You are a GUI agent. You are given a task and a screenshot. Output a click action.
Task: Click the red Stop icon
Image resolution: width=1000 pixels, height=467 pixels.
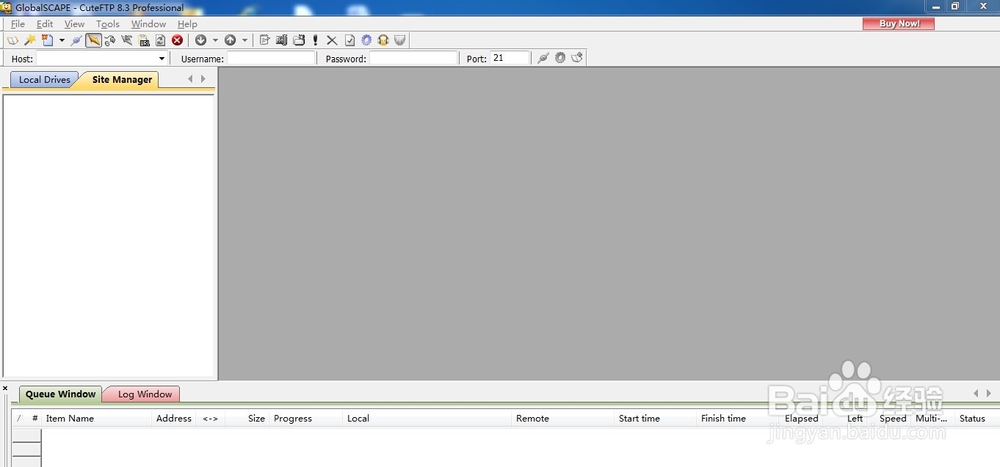pyautogui.click(x=177, y=40)
